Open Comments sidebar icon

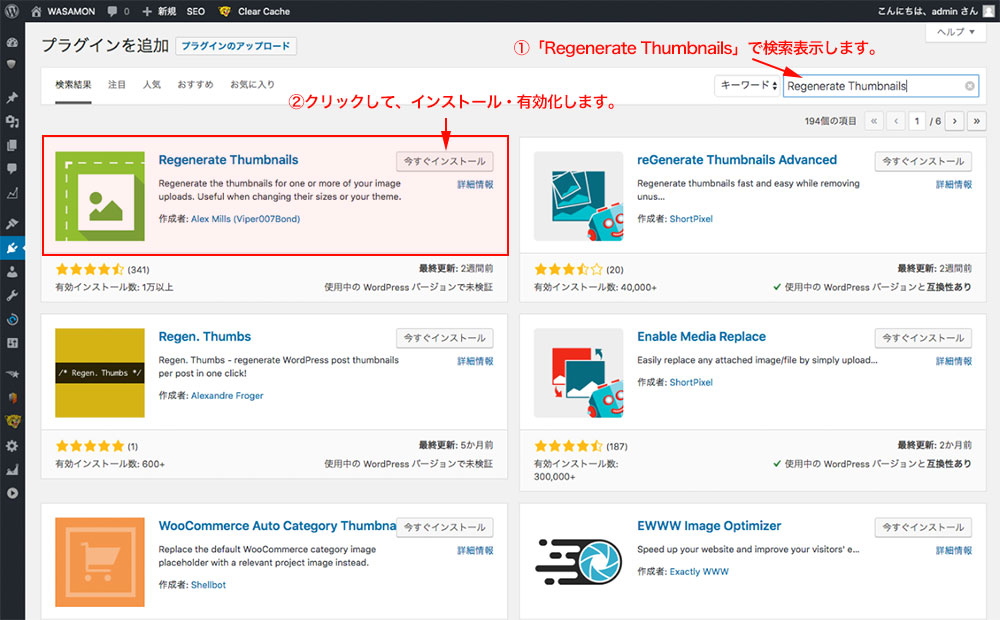click(x=12, y=169)
